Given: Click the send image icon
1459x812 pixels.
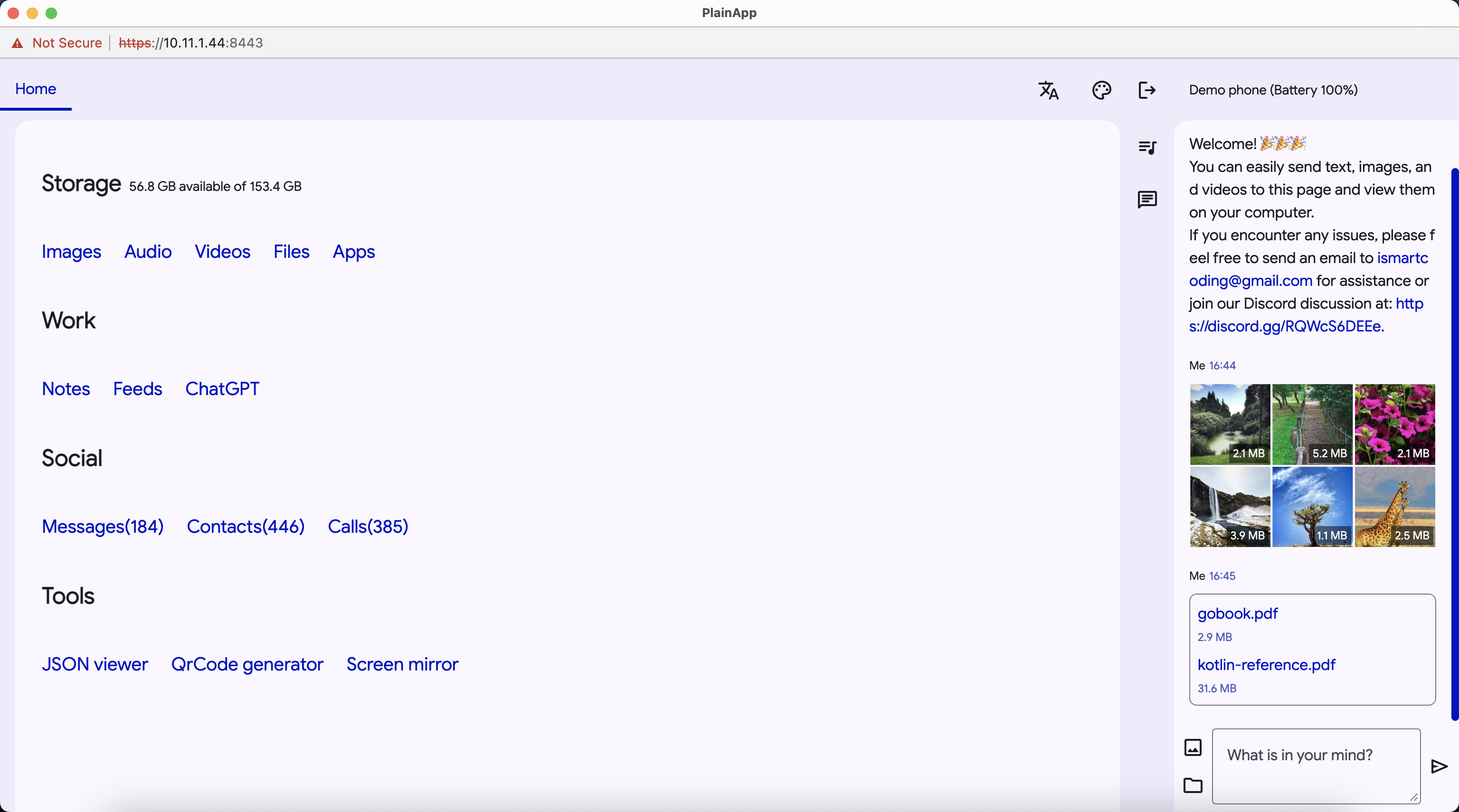Looking at the screenshot, I should 1193,747.
